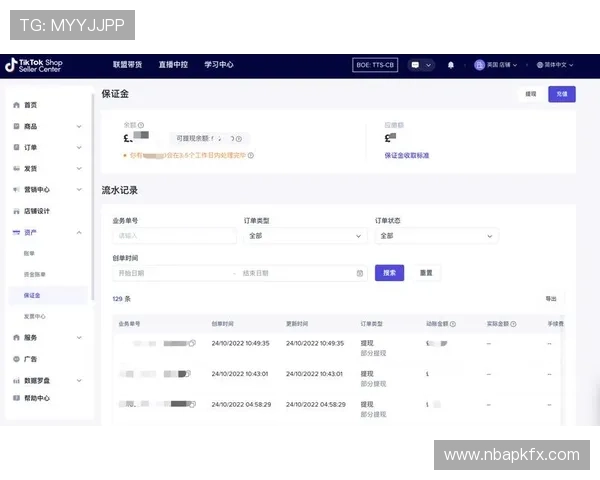Open the 订单状态 dropdown
The height and width of the screenshot is (480, 600).
[x=437, y=236]
